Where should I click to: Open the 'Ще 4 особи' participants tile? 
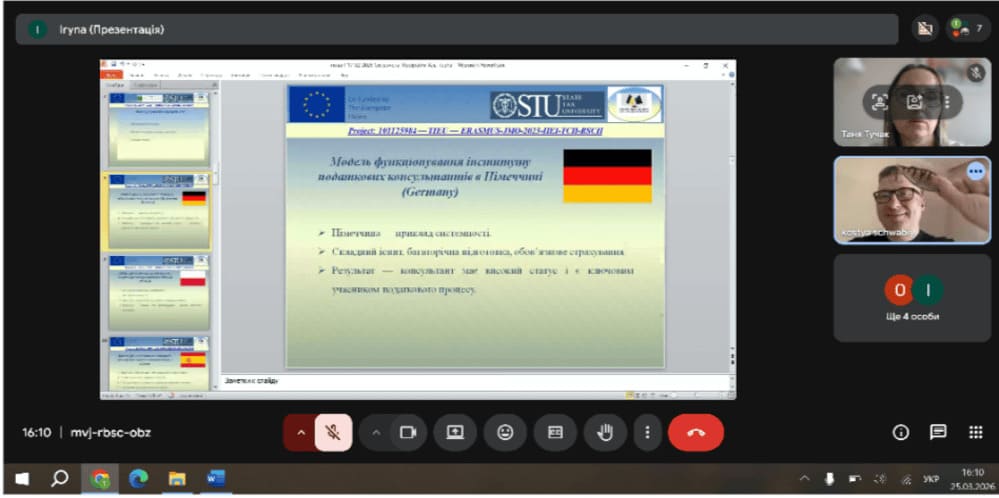click(x=911, y=298)
